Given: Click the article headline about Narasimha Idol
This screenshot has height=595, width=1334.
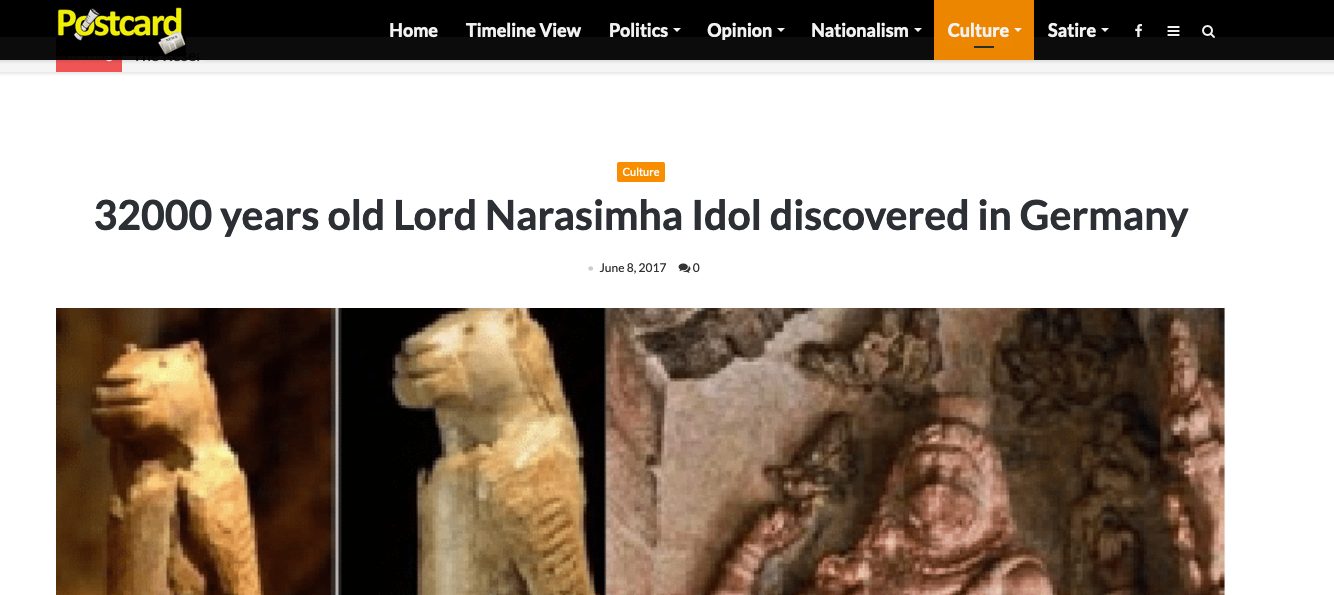Looking at the screenshot, I should [x=641, y=216].
